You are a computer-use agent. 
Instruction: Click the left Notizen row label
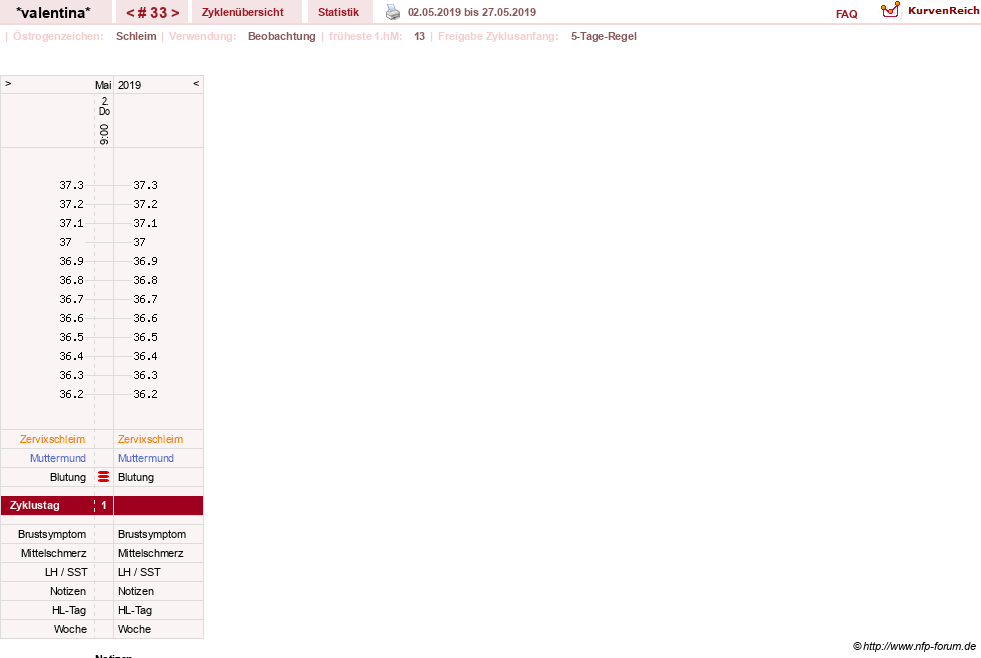point(68,591)
